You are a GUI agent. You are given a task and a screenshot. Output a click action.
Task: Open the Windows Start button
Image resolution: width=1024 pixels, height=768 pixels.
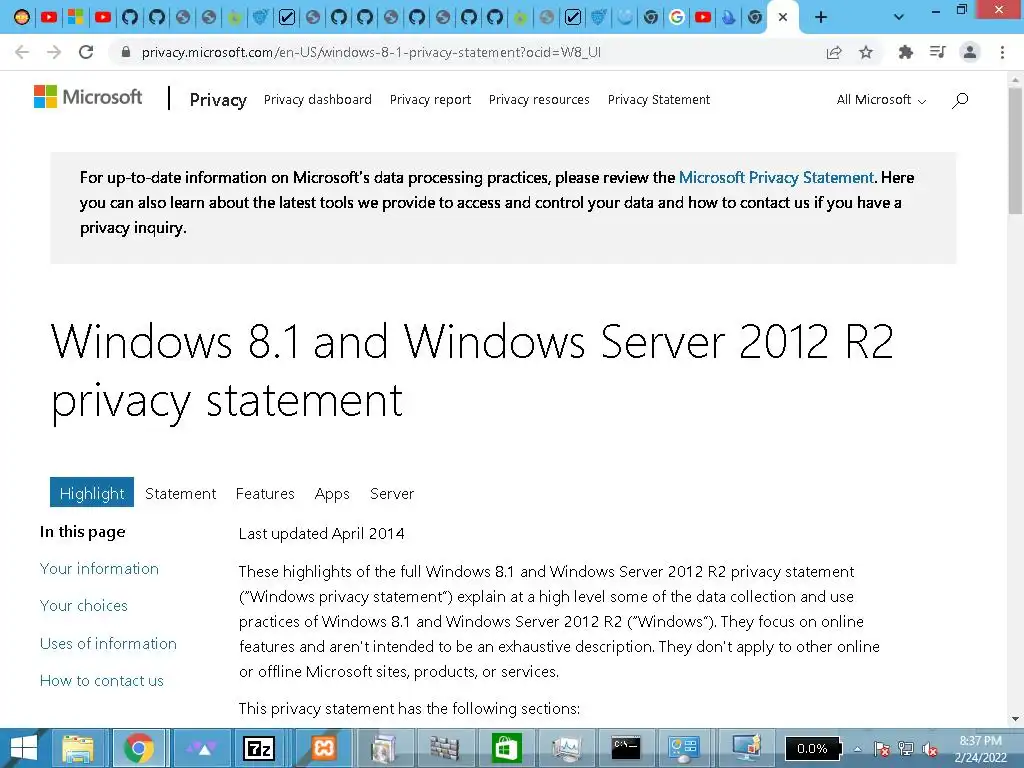[24, 748]
